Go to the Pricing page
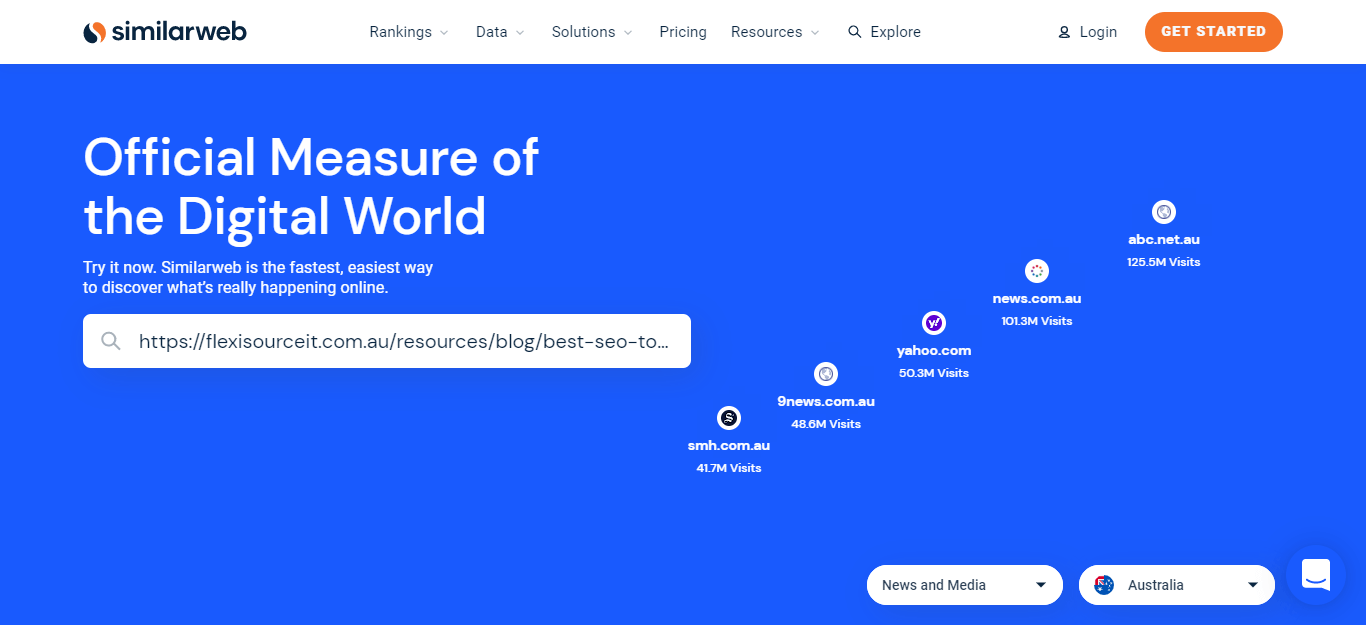The width and height of the screenshot is (1366, 625). pyautogui.click(x=683, y=32)
